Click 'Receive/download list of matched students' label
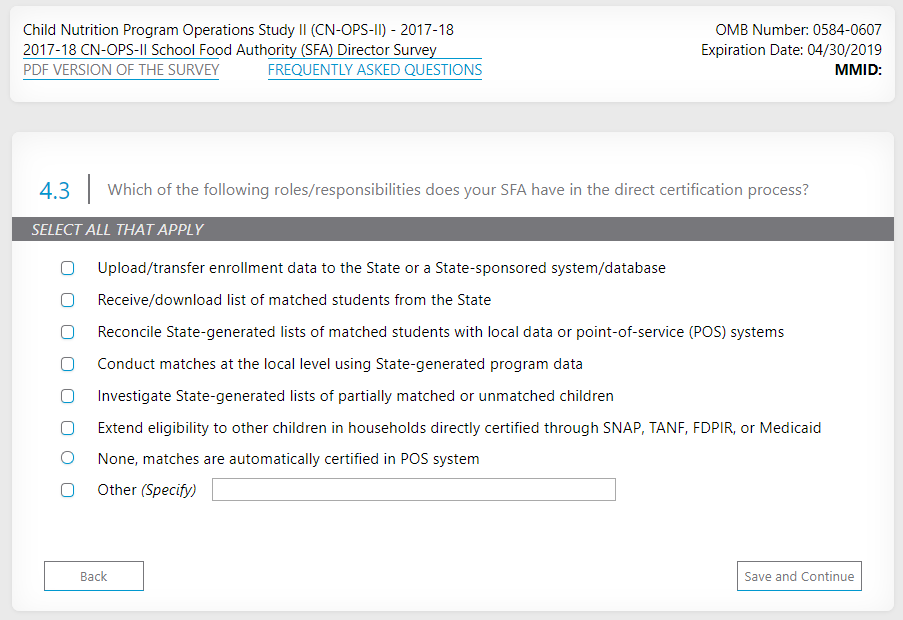 click(294, 300)
